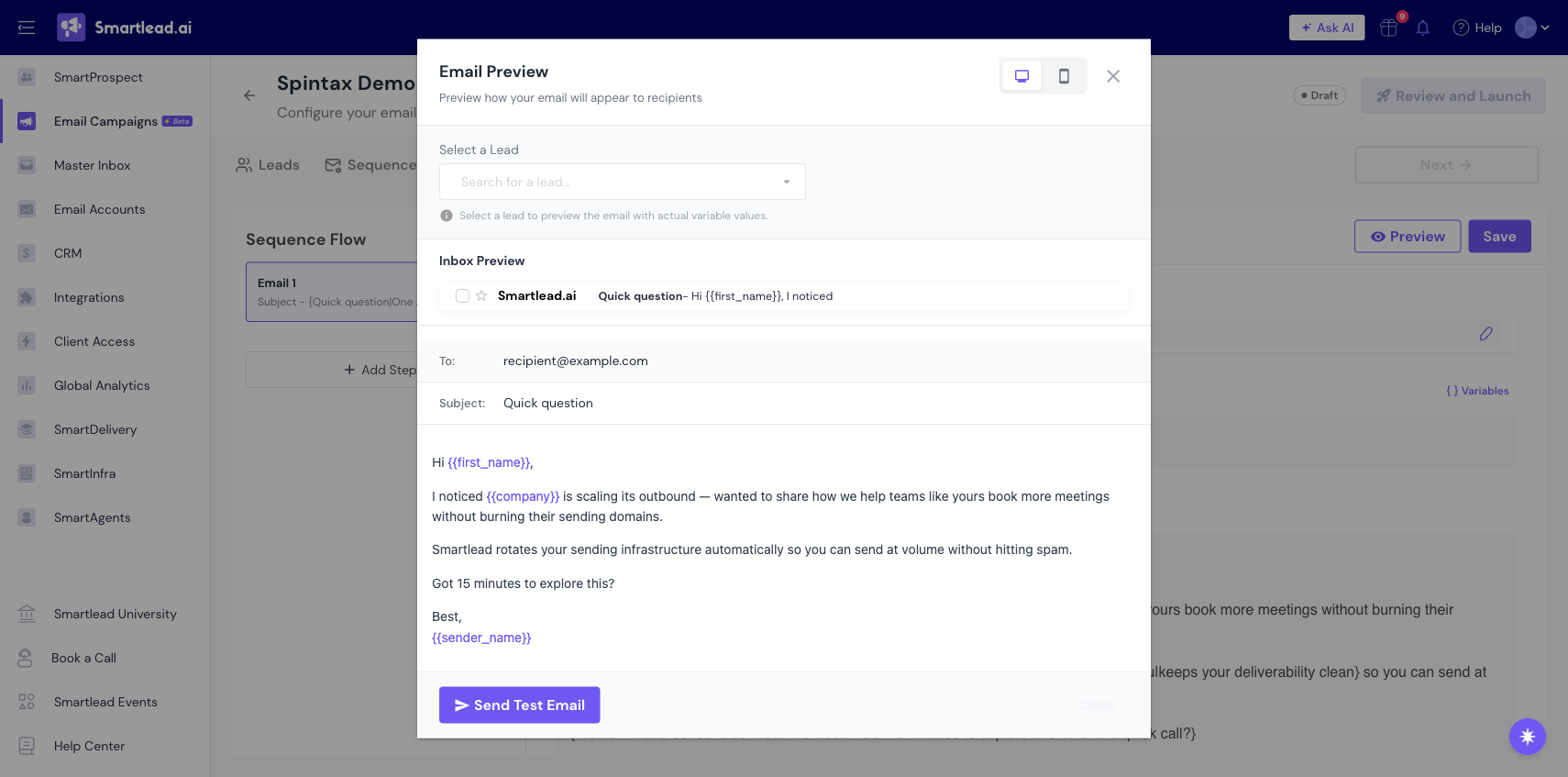
Task: Star the Smartlead.ai inbox preview message
Action: 481,295
